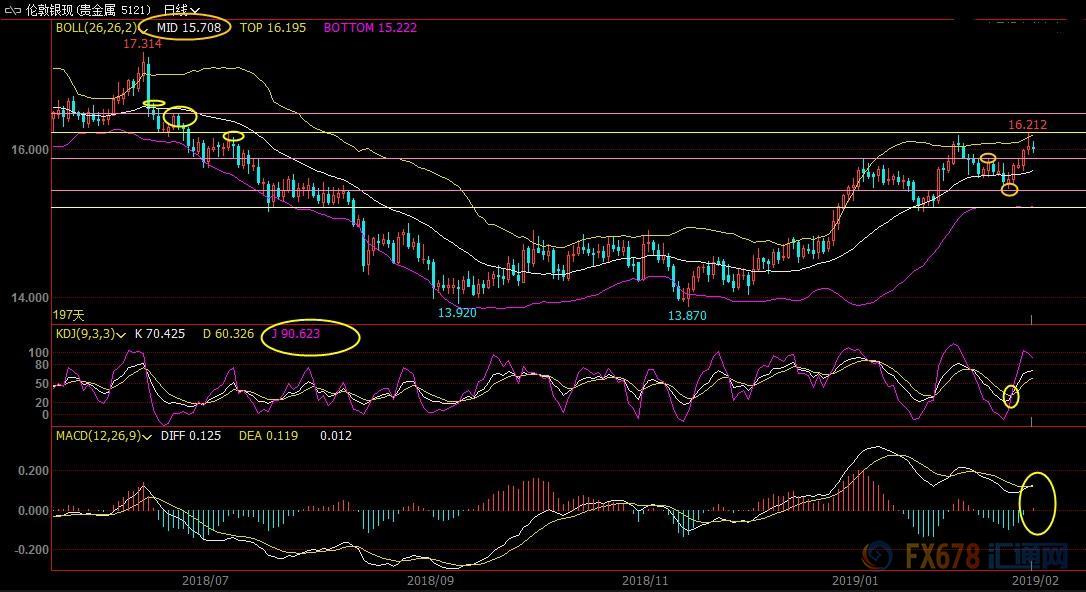The width and height of the screenshot is (1086, 592).
Task: Click the 伦敦银现 (贵金属 5121) instrument title
Action: click(x=89, y=9)
